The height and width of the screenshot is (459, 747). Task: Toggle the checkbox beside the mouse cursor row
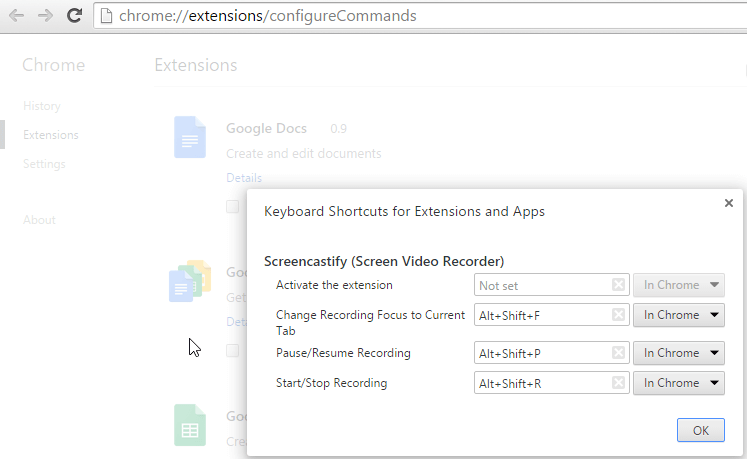point(232,350)
